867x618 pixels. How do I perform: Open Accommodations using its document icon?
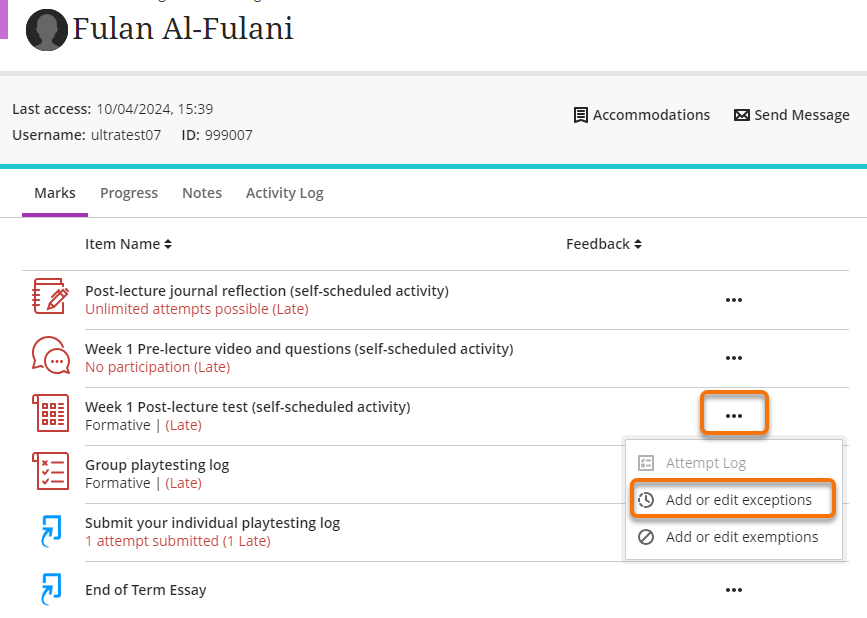point(580,115)
